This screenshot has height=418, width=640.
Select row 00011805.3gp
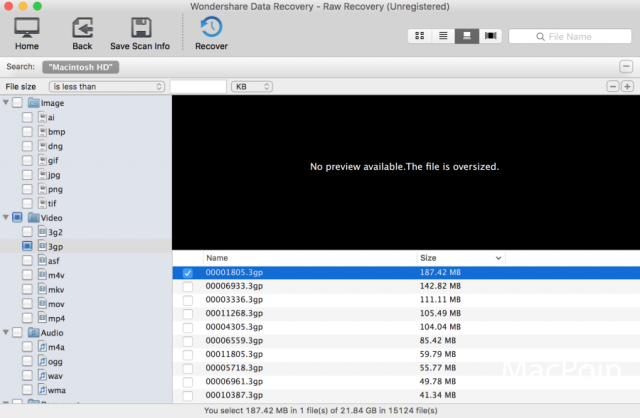(406, 354)
